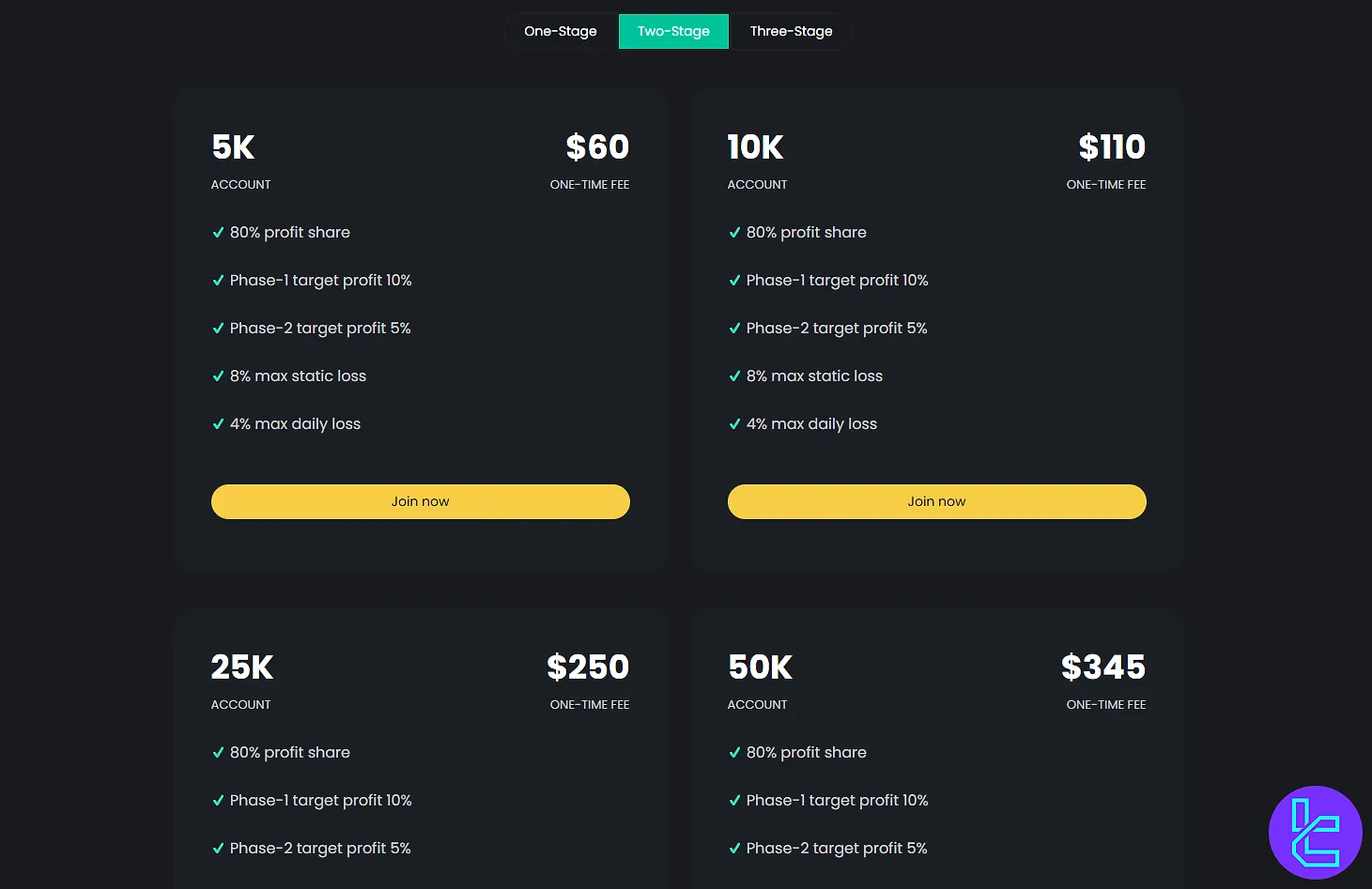Click the 10K account heading
1372x889 pixels.
[x=755, y=147]
